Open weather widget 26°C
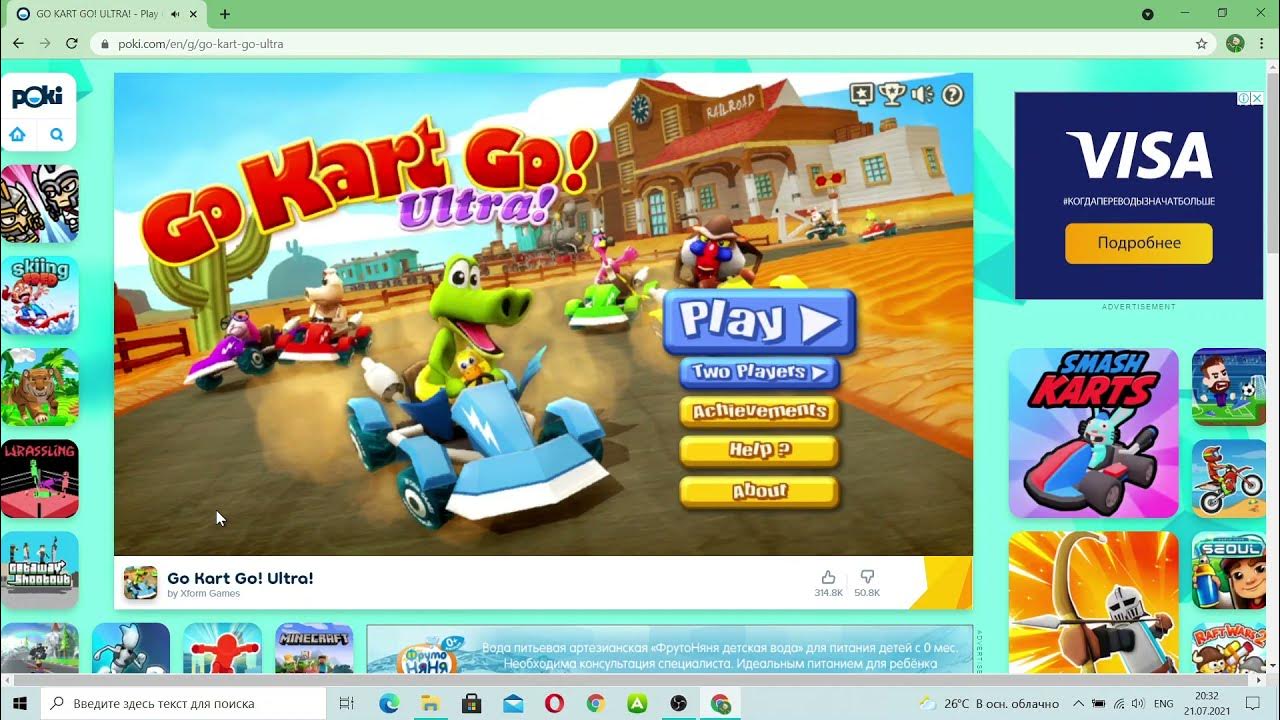Viewport: 1280px width, 720px height. [x=989, y=703]
